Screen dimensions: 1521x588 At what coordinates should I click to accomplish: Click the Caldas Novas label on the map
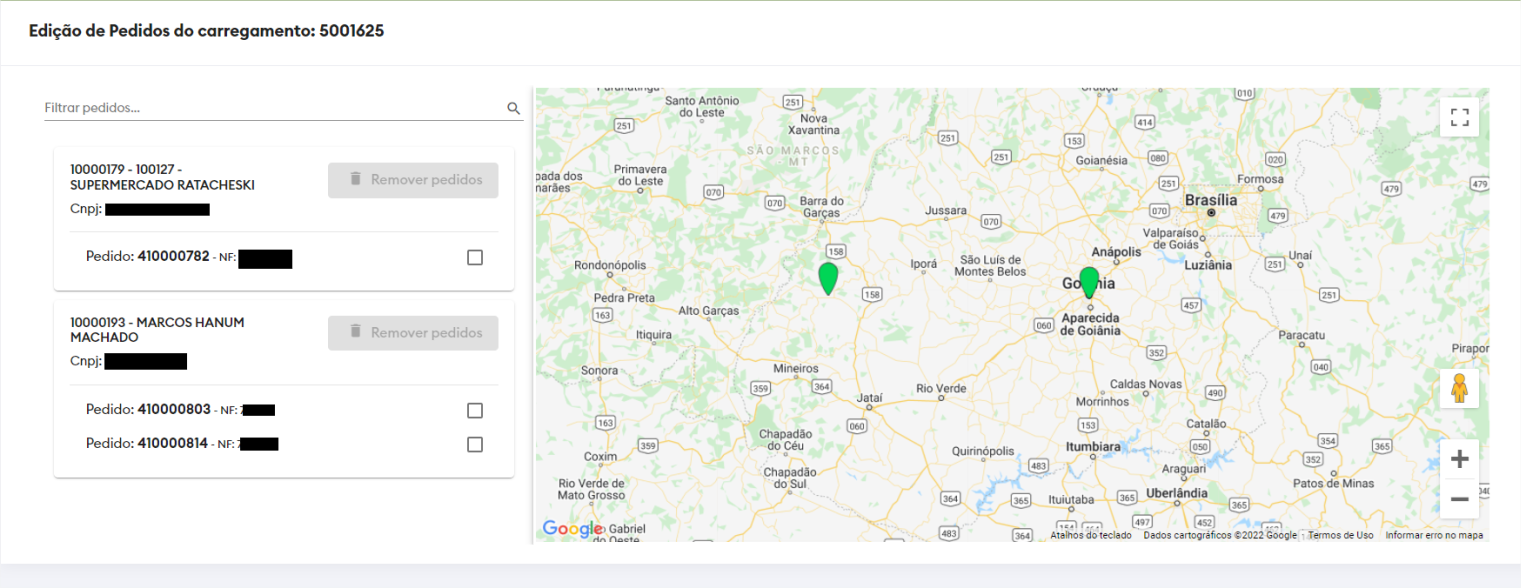[1144, 384]
